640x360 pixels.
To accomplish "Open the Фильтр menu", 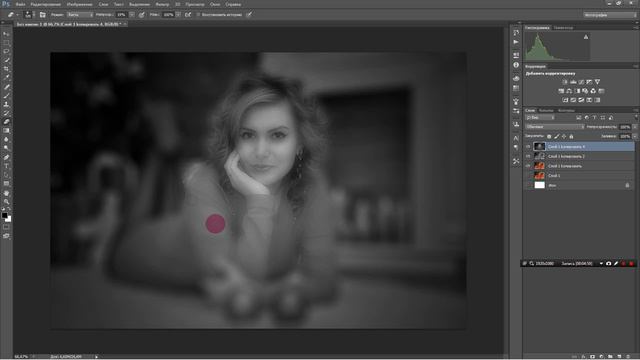I will tap(162, 4).
